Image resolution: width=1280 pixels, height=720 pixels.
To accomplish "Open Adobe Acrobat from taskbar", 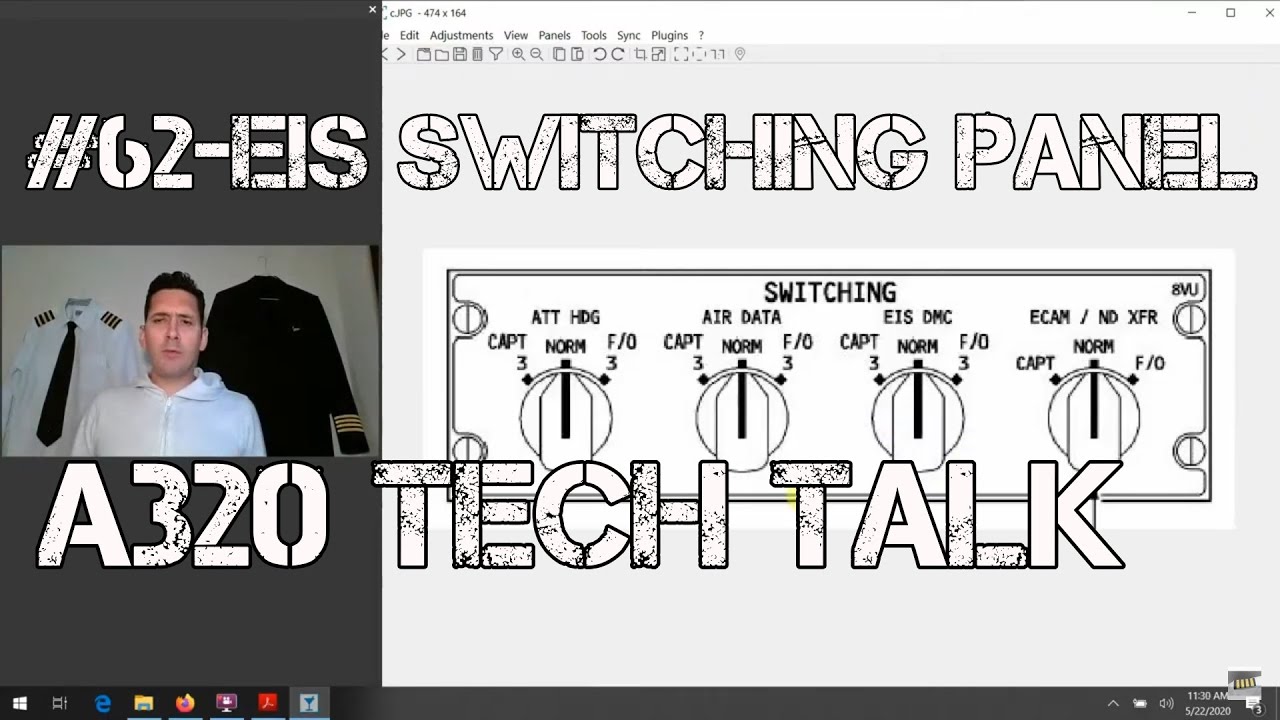I will pyautogui.click(x=267, y=704).
